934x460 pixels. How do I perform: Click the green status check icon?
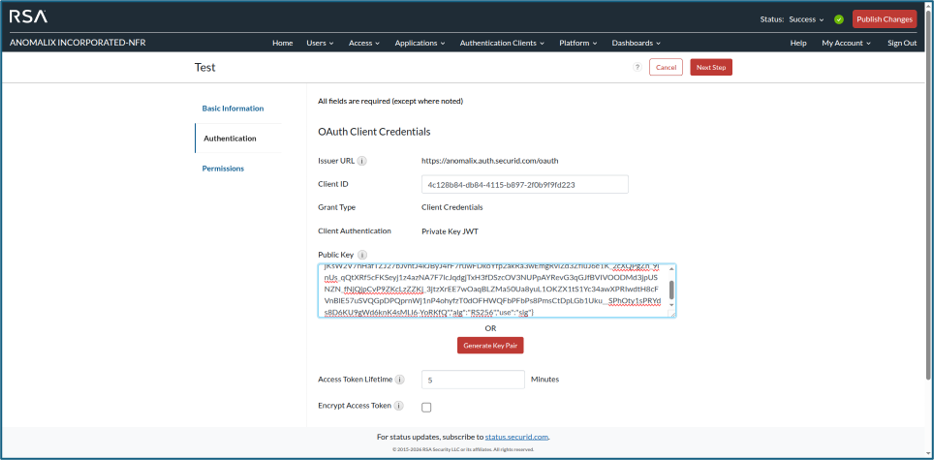(x=839, y=19)
